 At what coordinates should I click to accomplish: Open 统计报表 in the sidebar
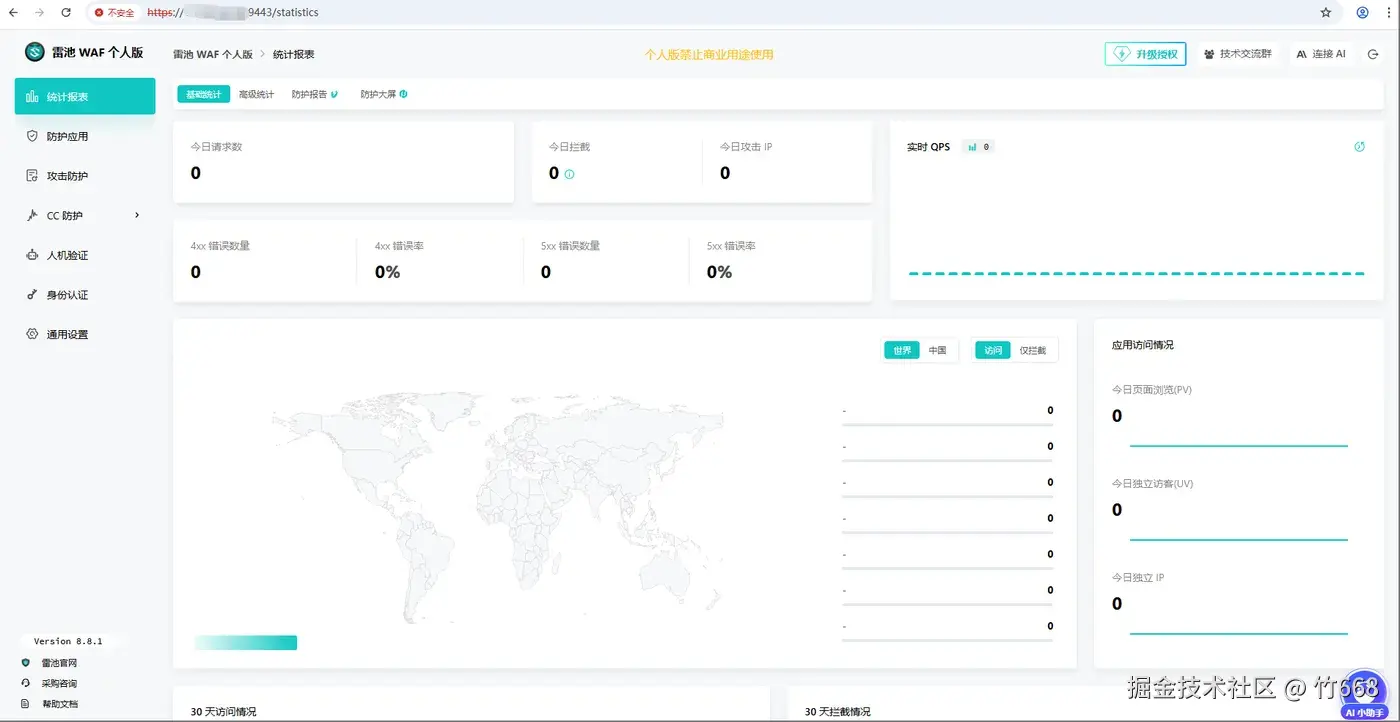tap(85, 97)
